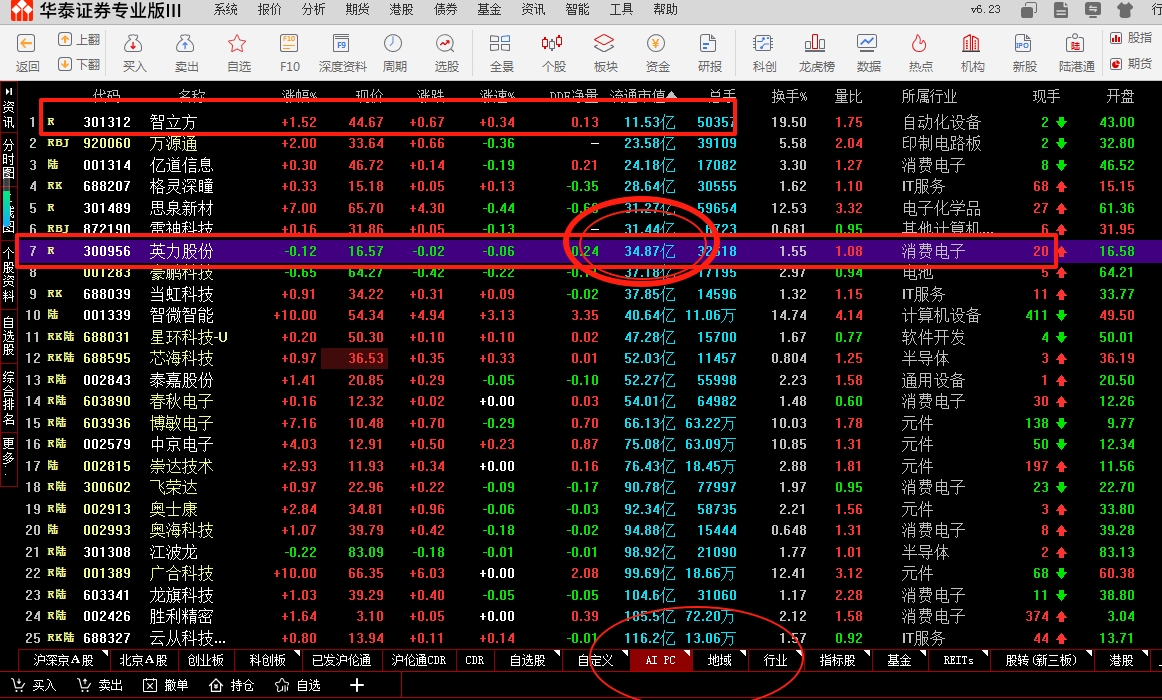
Task: Open the 卖出 sell icon in toolbar
Action: point(185,44)
